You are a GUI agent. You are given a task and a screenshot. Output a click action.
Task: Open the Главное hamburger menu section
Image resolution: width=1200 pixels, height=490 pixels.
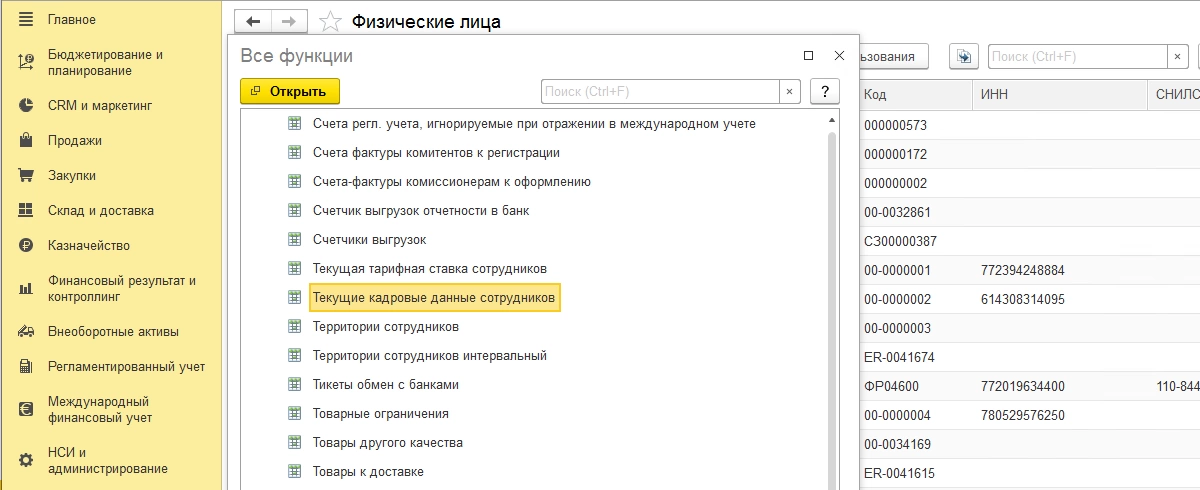(x=71, y=20)
